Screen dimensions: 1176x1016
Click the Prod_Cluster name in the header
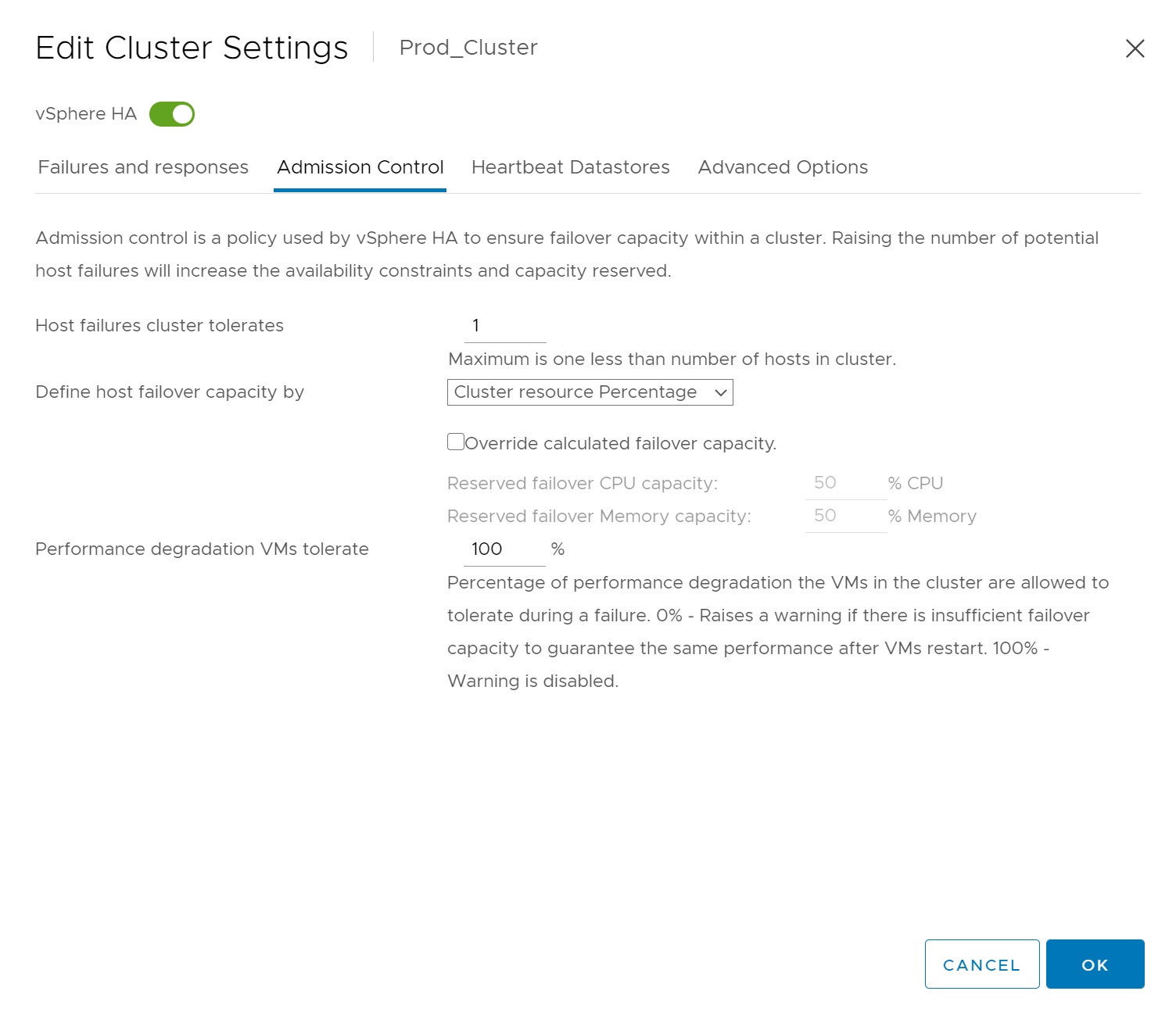pos(468,48)
